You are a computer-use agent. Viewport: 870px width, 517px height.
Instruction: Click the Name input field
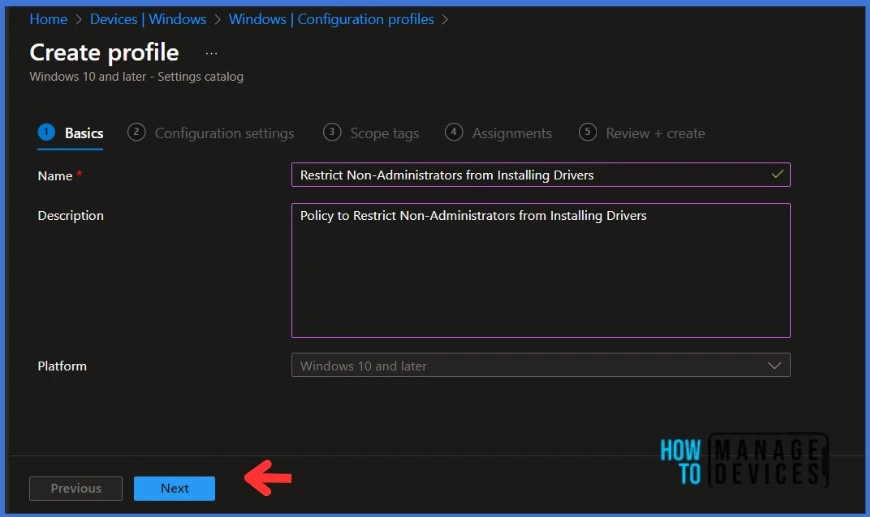540,175
